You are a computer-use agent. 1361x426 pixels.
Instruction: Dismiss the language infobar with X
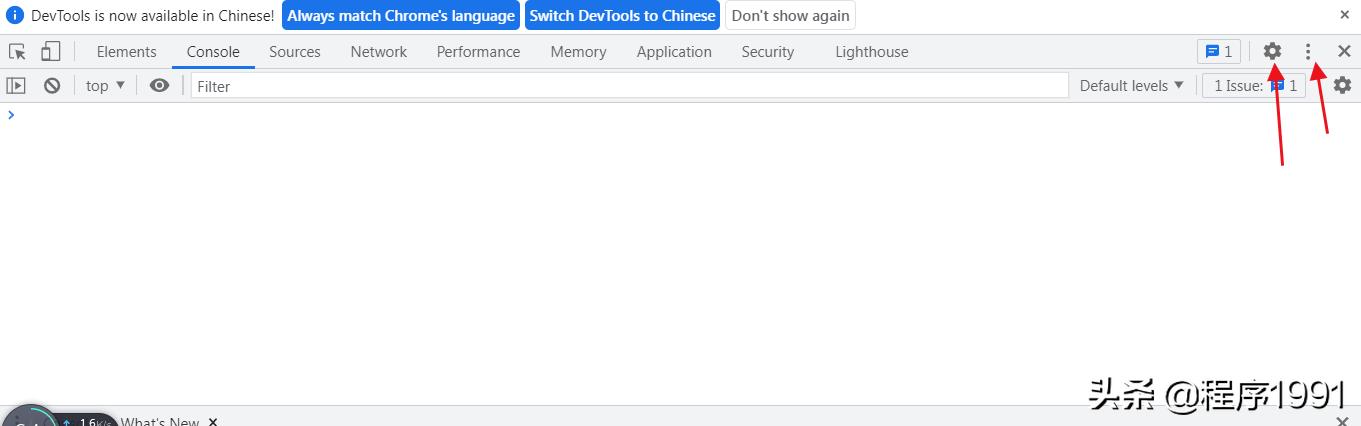tap(1345, 15)
